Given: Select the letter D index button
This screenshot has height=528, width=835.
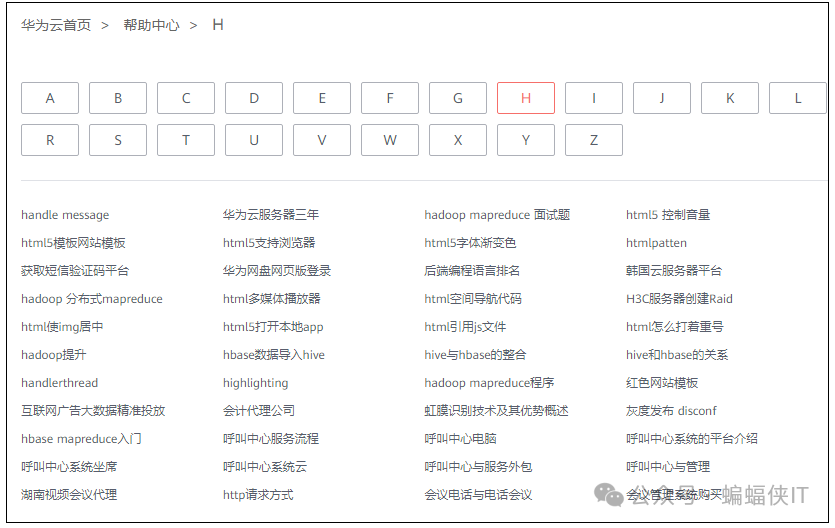Looking at the screenshot, I should pyautogui.click(x=254, y=98).
